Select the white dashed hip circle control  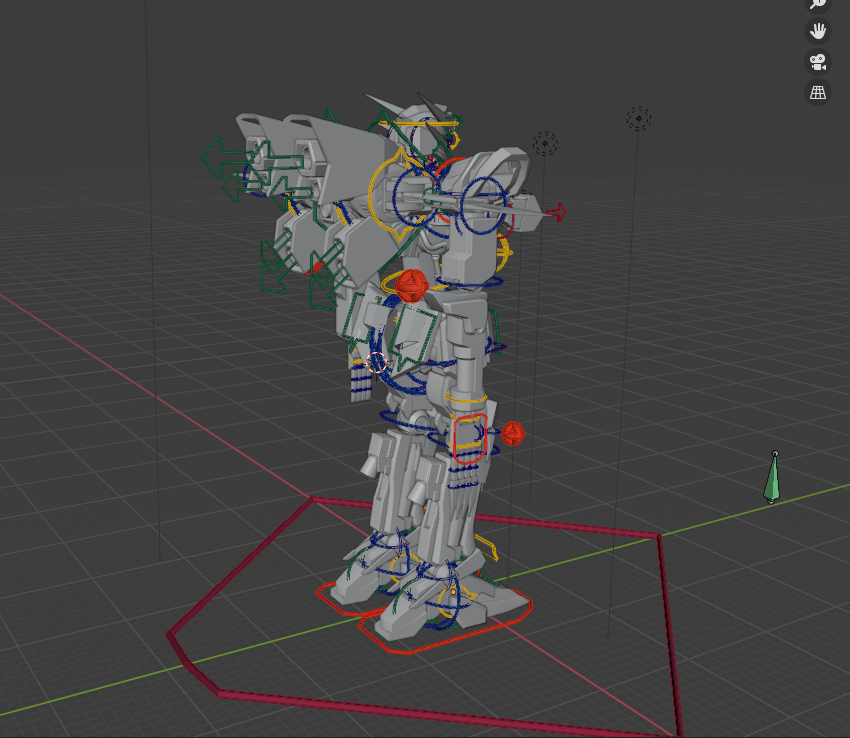375,364
